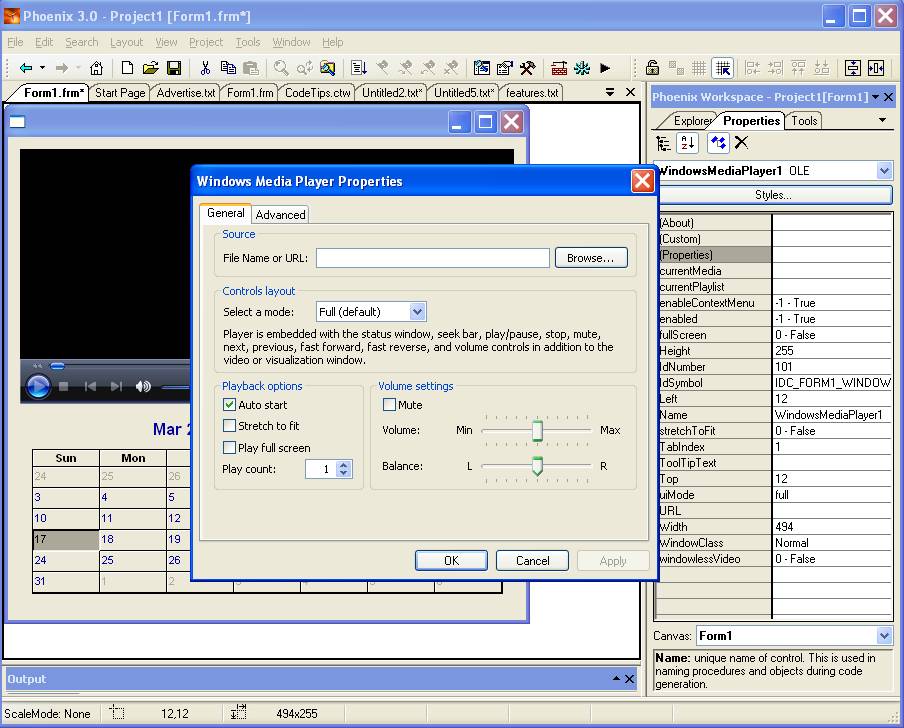
Task: Create a new file via toolbar
Action: click(127, 68)
